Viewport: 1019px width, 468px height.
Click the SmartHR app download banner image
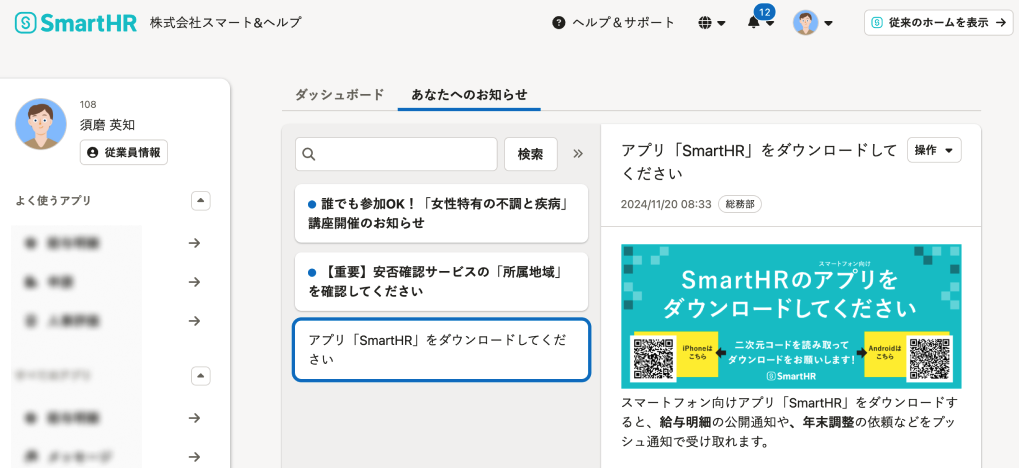(x=791, y=317)
